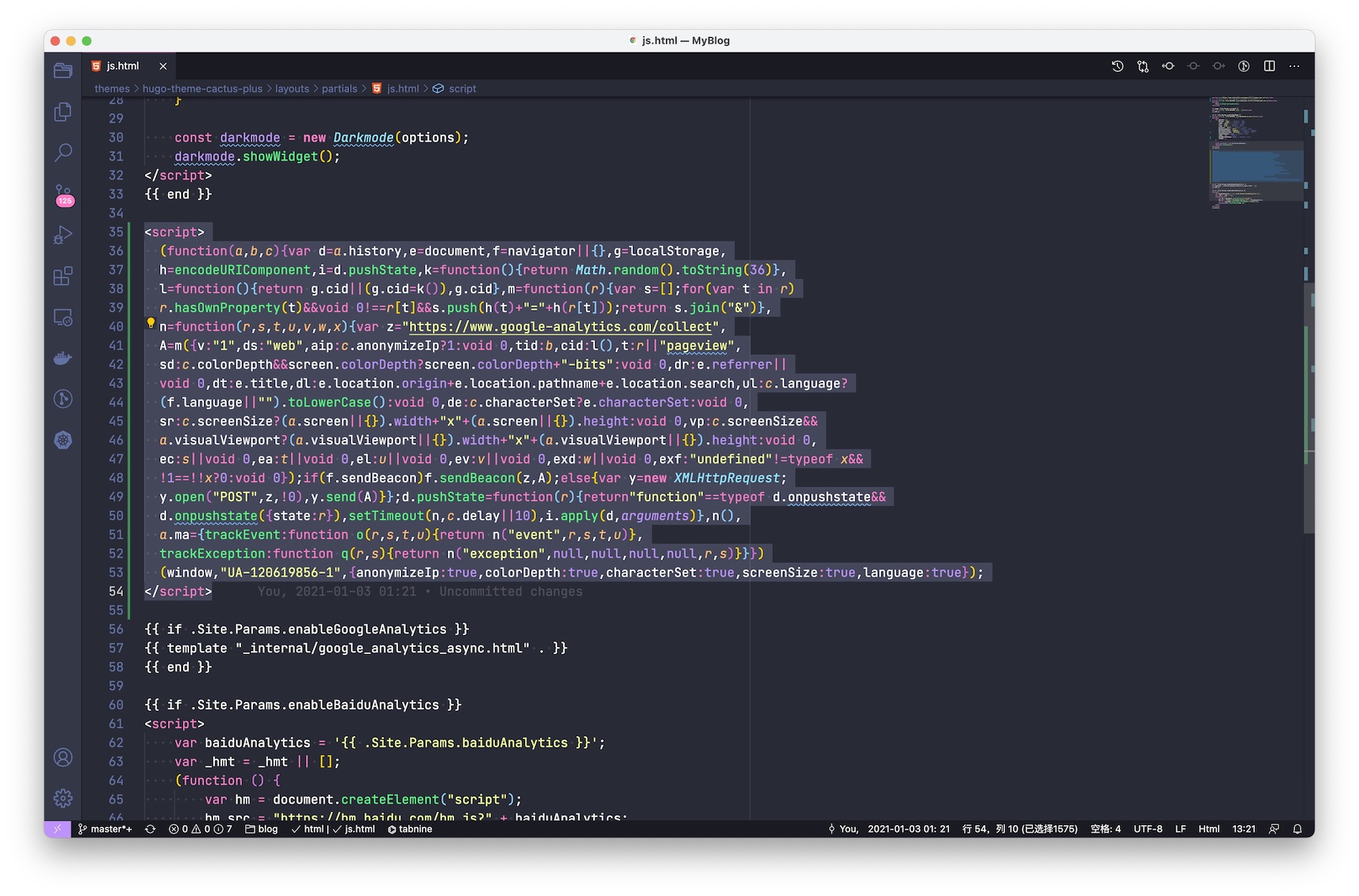Open the Accounts menu
Screen dimensions: 1359x896
63,757
